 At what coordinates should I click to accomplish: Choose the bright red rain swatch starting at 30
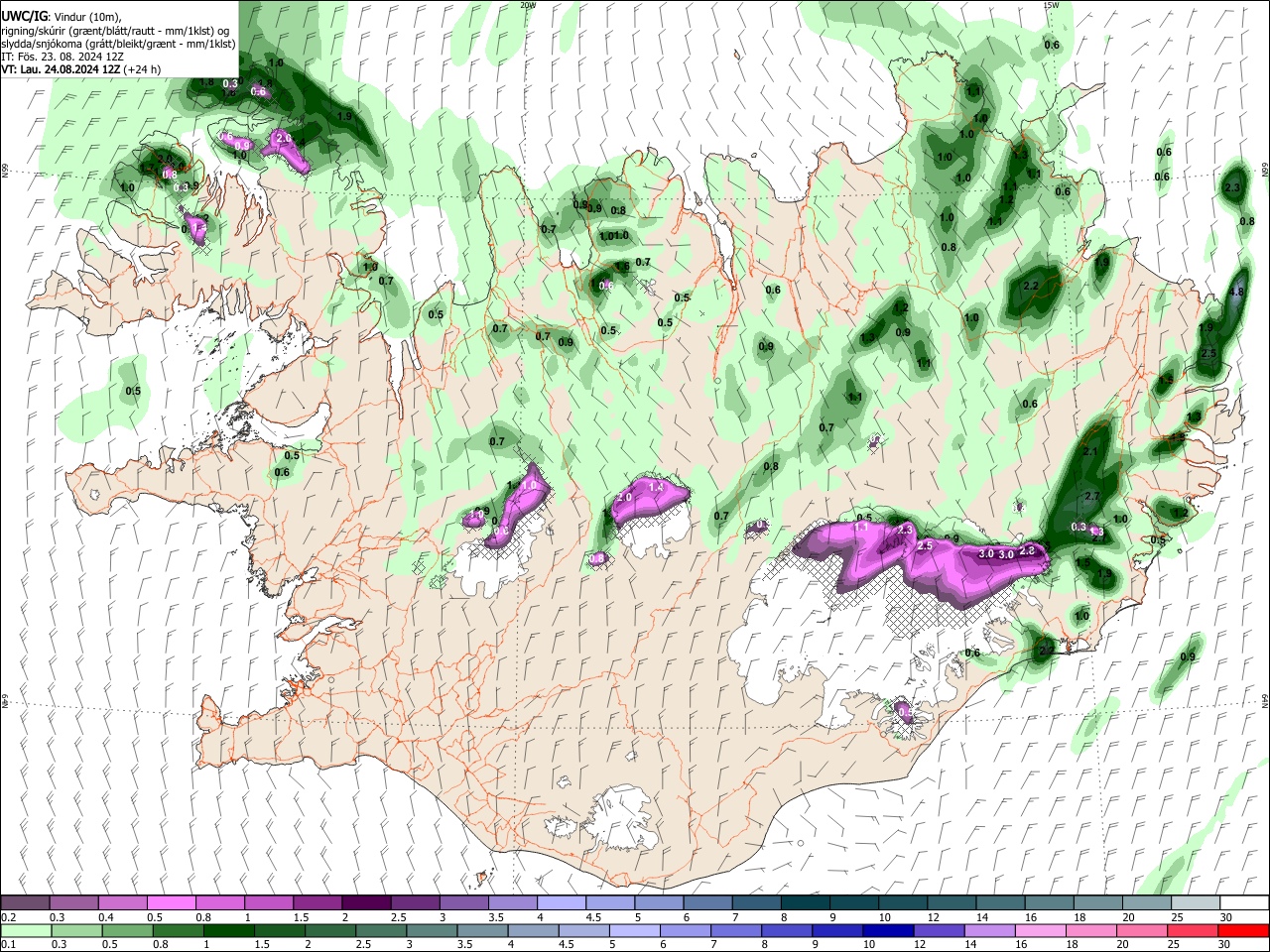click(1243, 930)
